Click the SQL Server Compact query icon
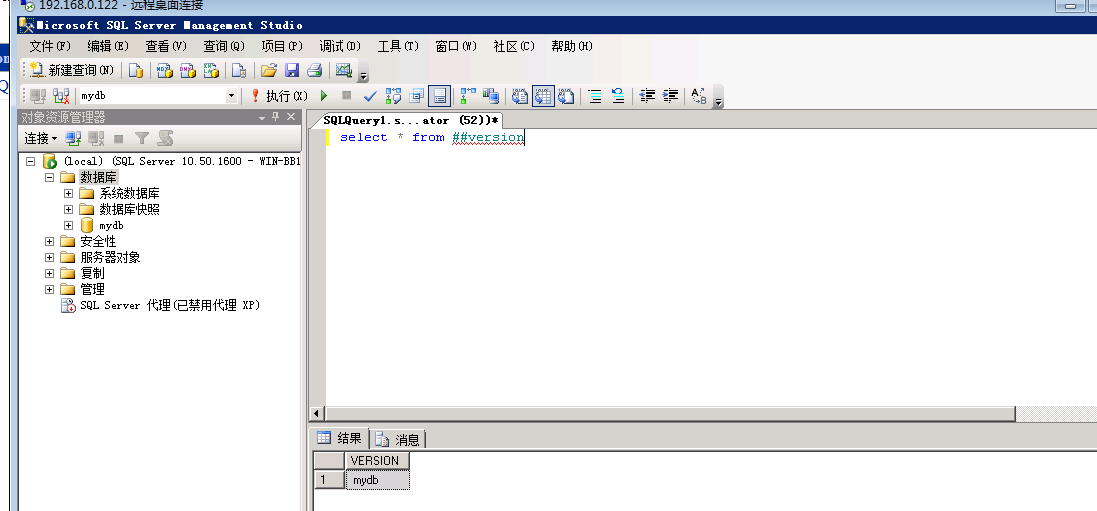 pyautogui.click(x=239, y=71)
